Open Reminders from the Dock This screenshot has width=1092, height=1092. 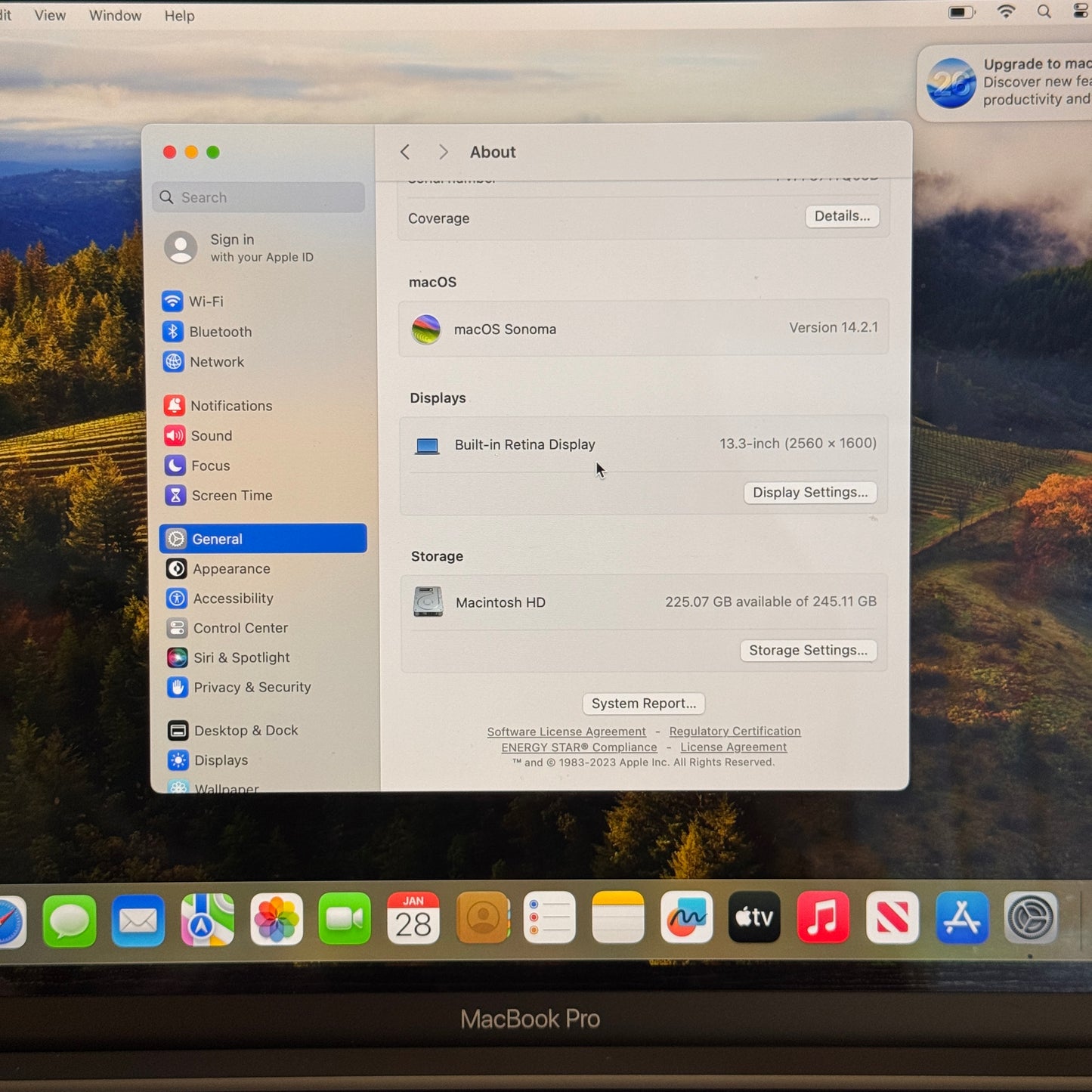pyautogui.click(x=549, y=917)
